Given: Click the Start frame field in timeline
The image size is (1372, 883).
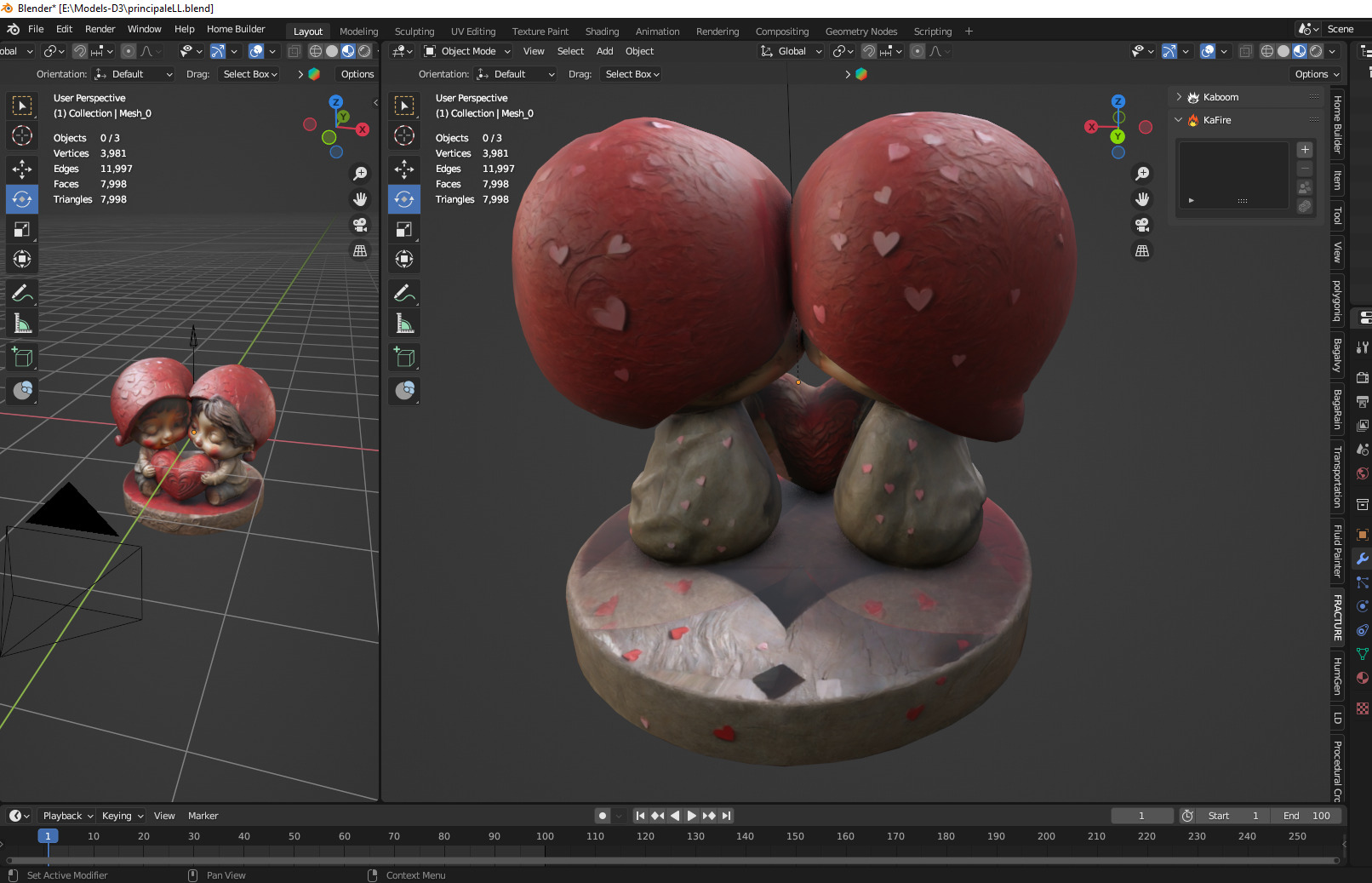Looking at the screenshot, I should coord(1232,816).
